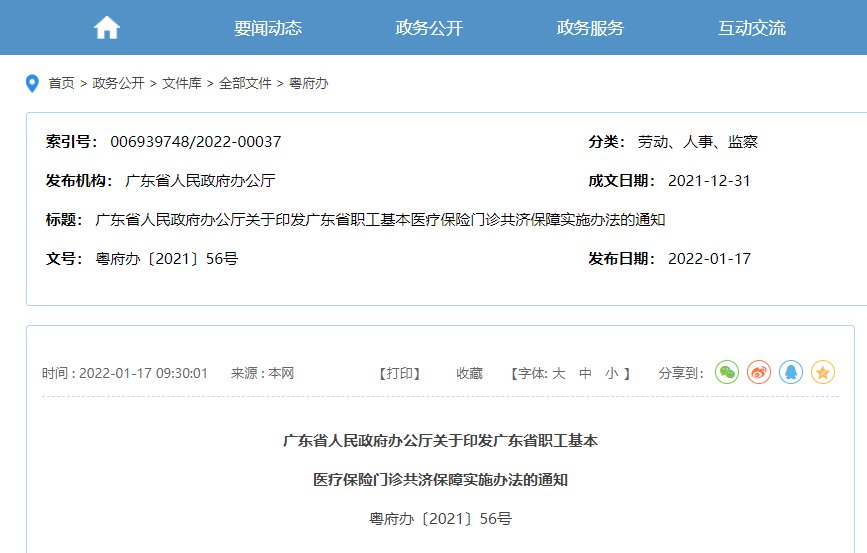Screen dimensions: 867x553
Task: Print the document using 打印
Action: coord(399,373)
